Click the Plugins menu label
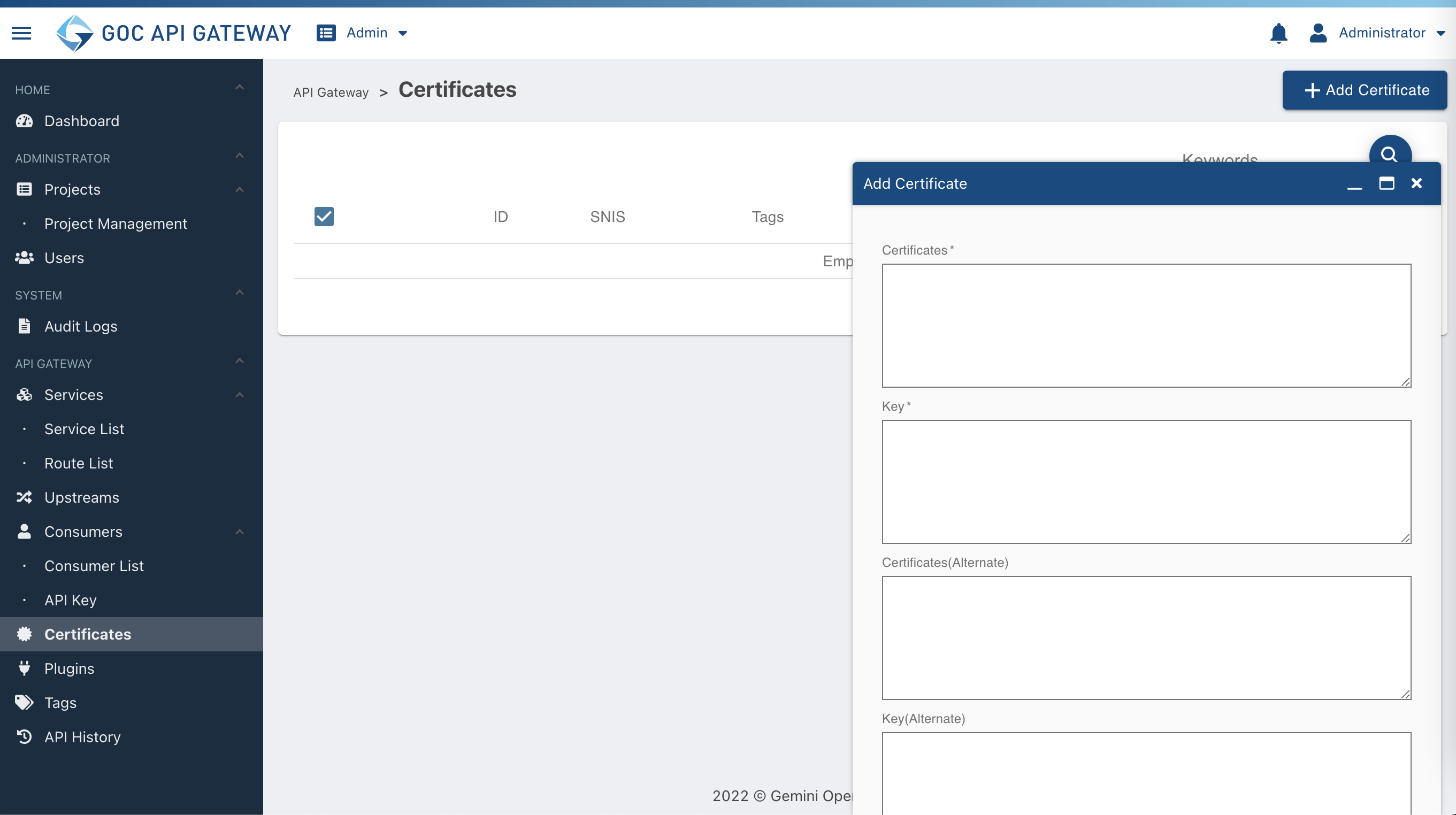 (x=70, y=668)
